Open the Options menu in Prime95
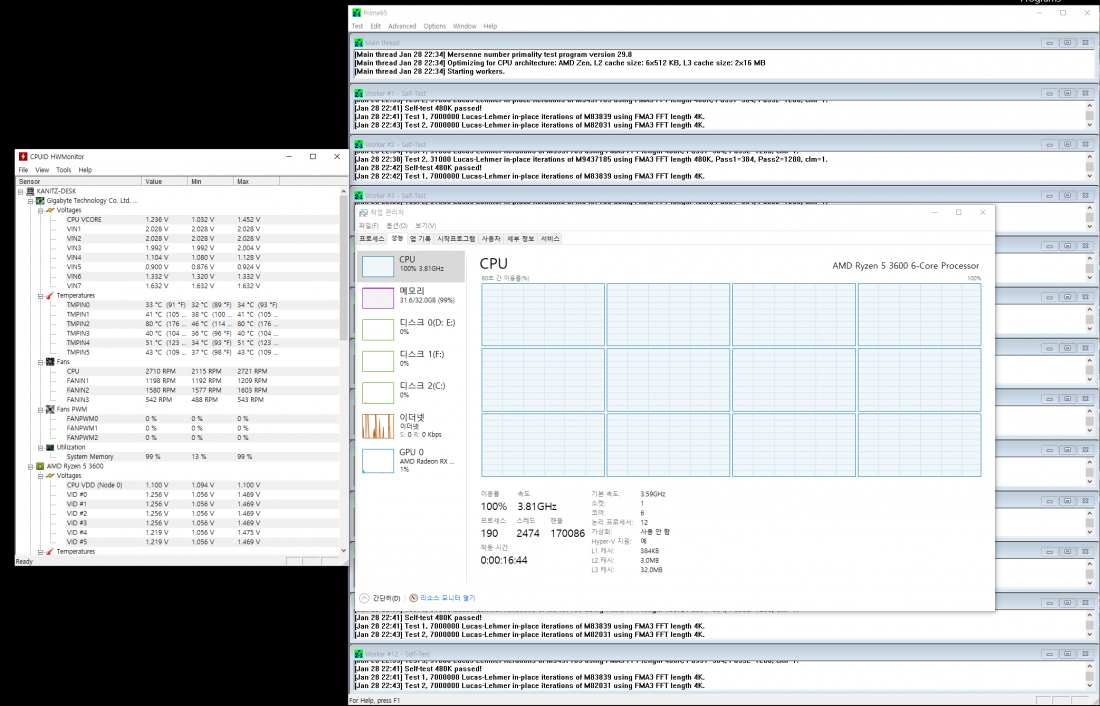 [x=437, y=25]
